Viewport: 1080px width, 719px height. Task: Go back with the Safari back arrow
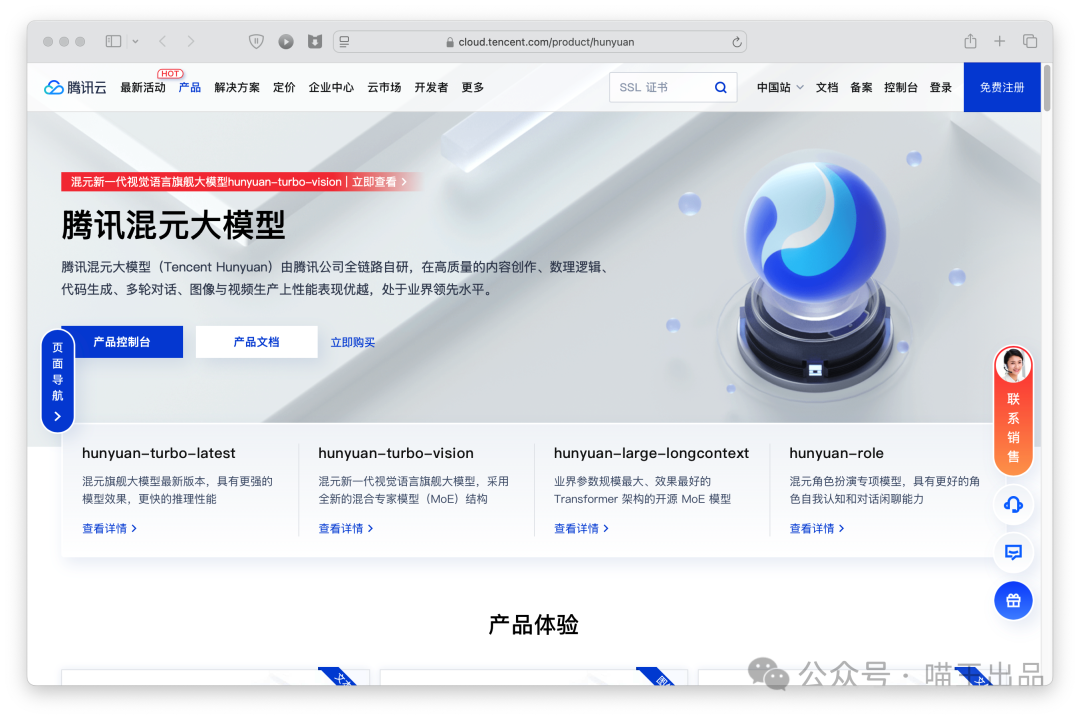pyautogui.click(x=163, y=41)
